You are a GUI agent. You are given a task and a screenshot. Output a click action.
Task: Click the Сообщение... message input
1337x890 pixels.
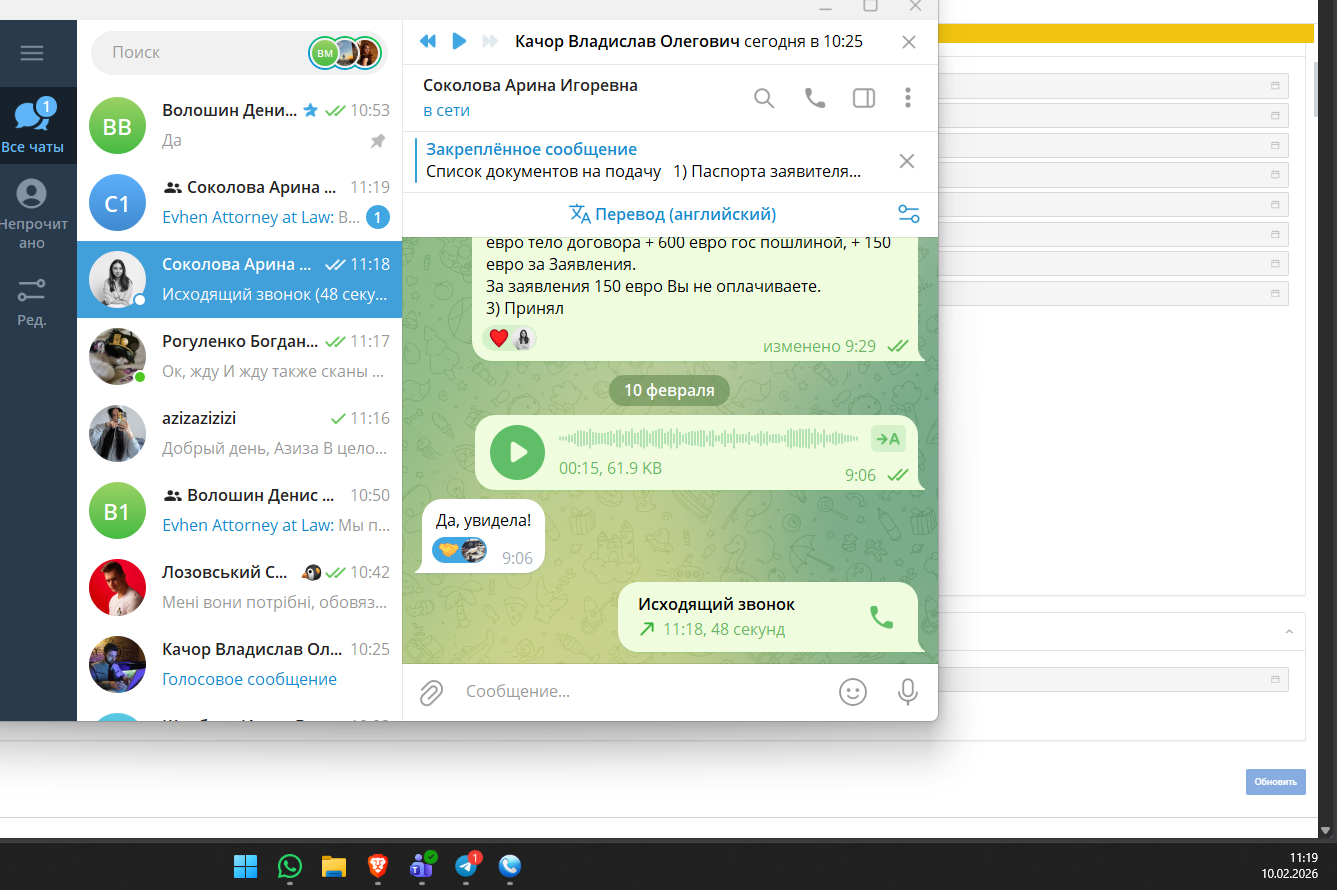point(645,692)
